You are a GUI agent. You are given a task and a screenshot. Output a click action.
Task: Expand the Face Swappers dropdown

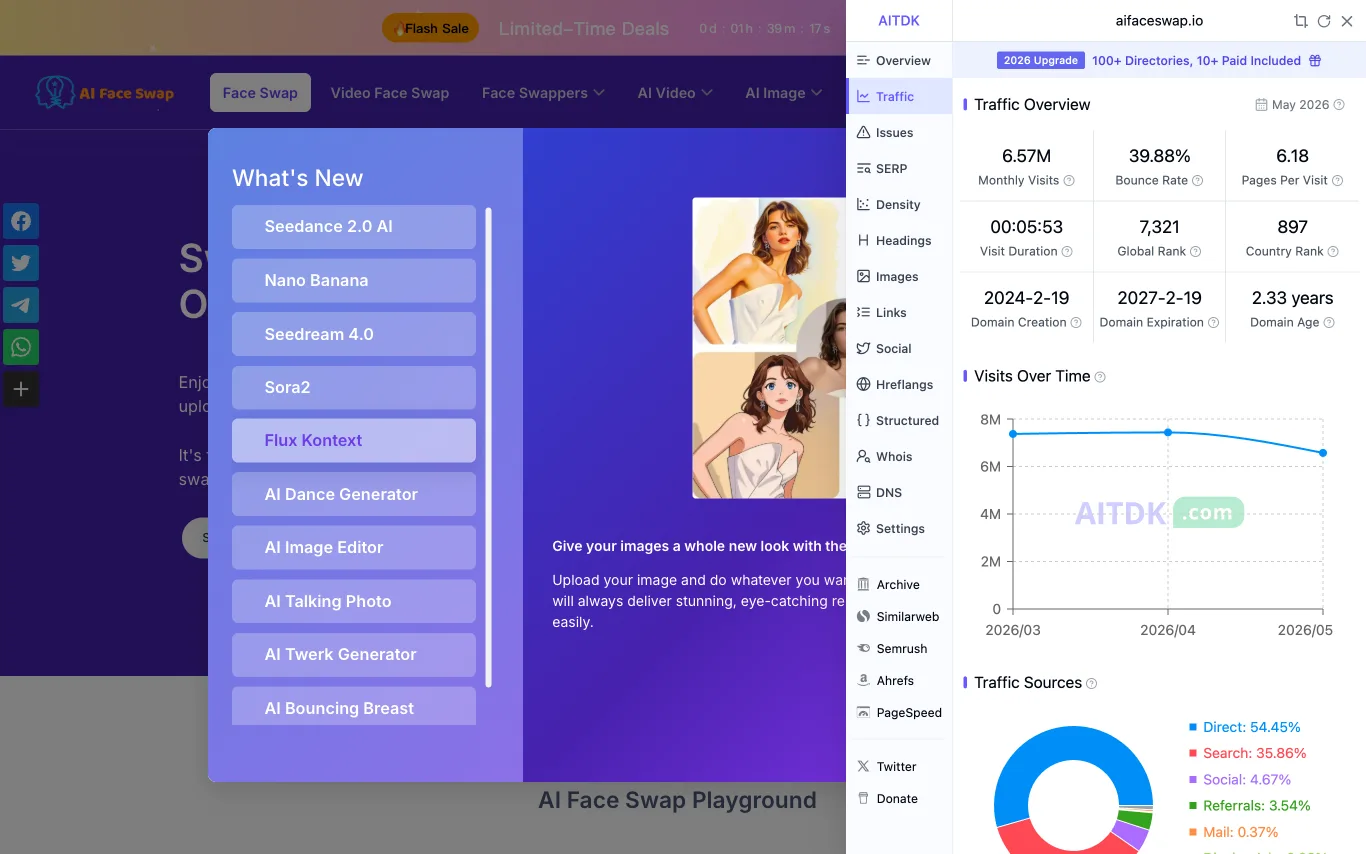pyautogui.click(x=543, y=93)
